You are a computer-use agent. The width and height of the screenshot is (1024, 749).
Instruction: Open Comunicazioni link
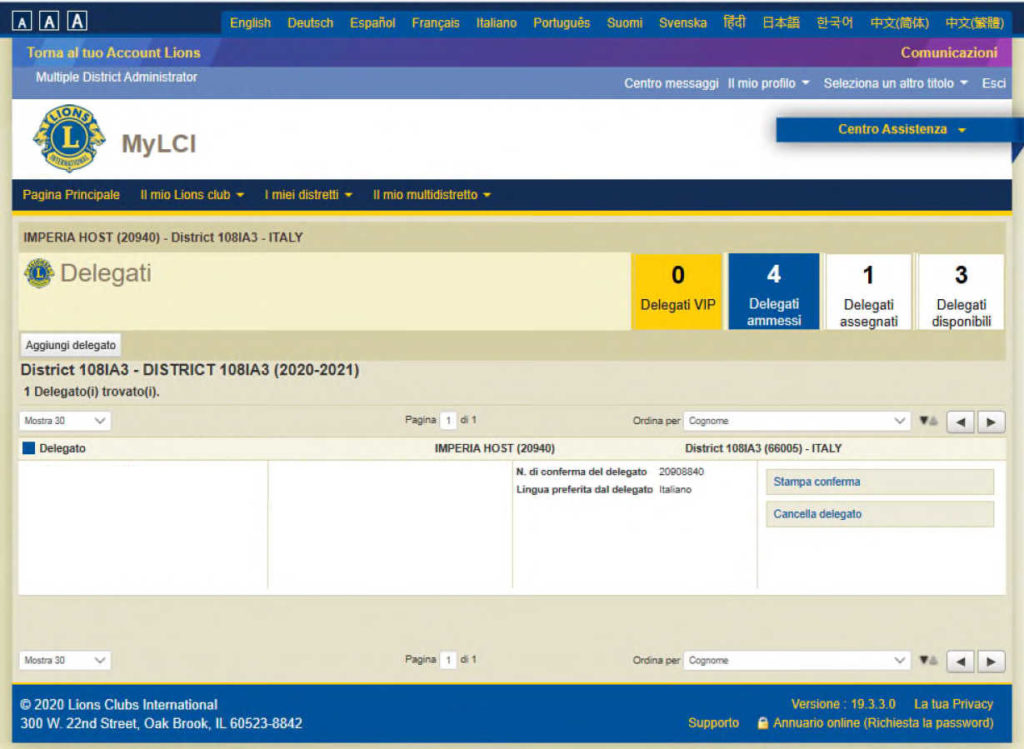coord(949,53)
